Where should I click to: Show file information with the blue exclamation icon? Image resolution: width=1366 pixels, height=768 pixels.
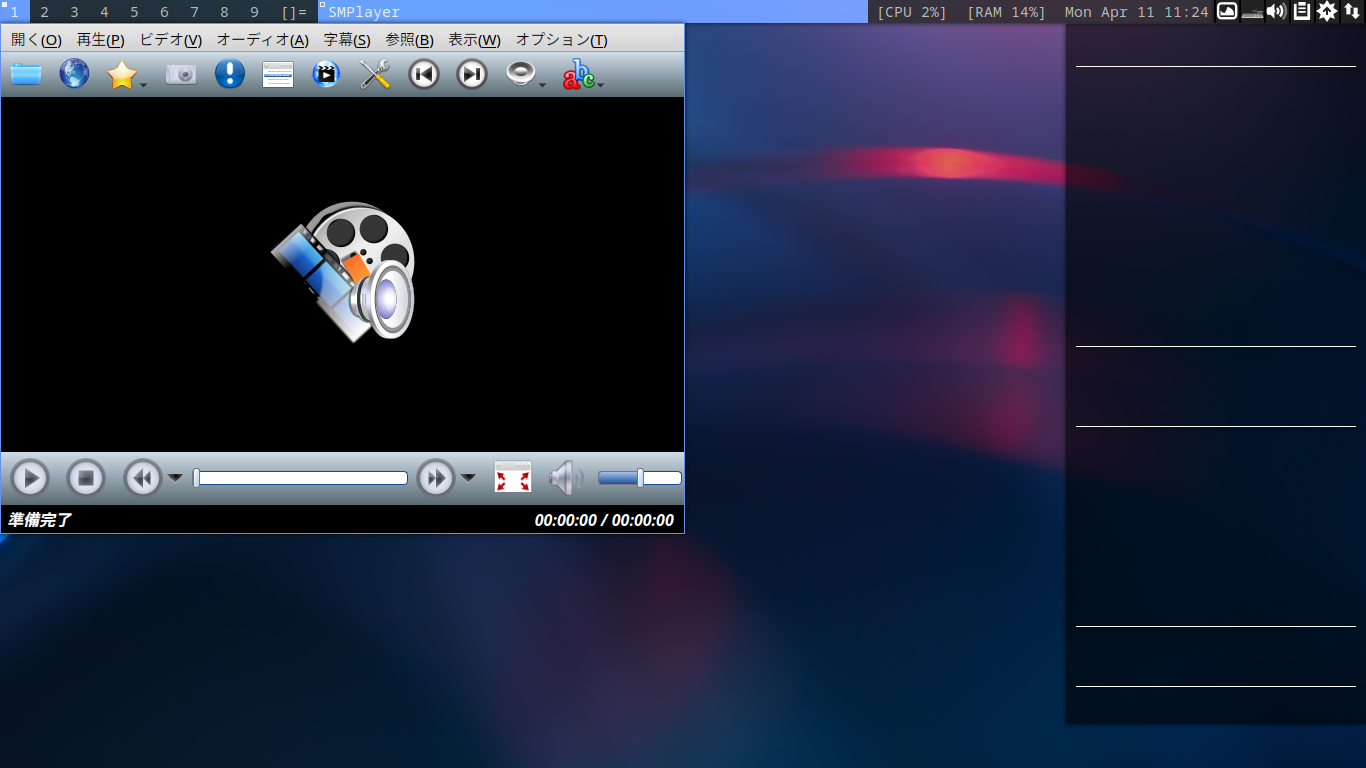coord(230,74)
